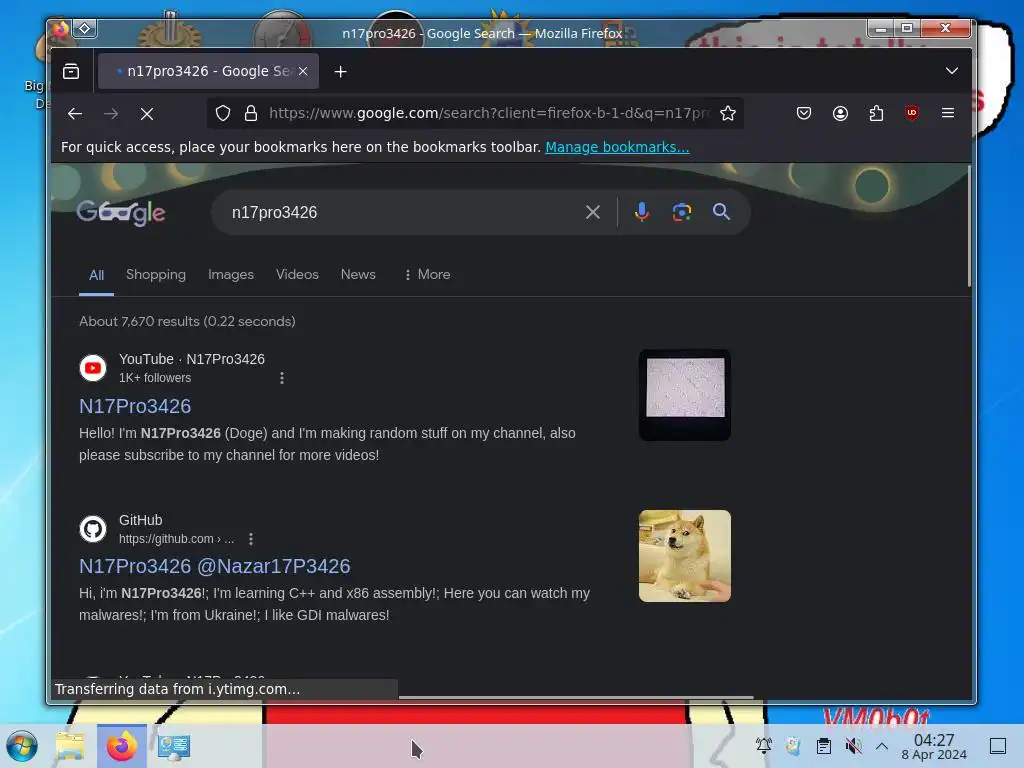Open the Windows Start button
Viewport: 1024px width, 768px height.
pyautogui.click(x=22, y=746)
